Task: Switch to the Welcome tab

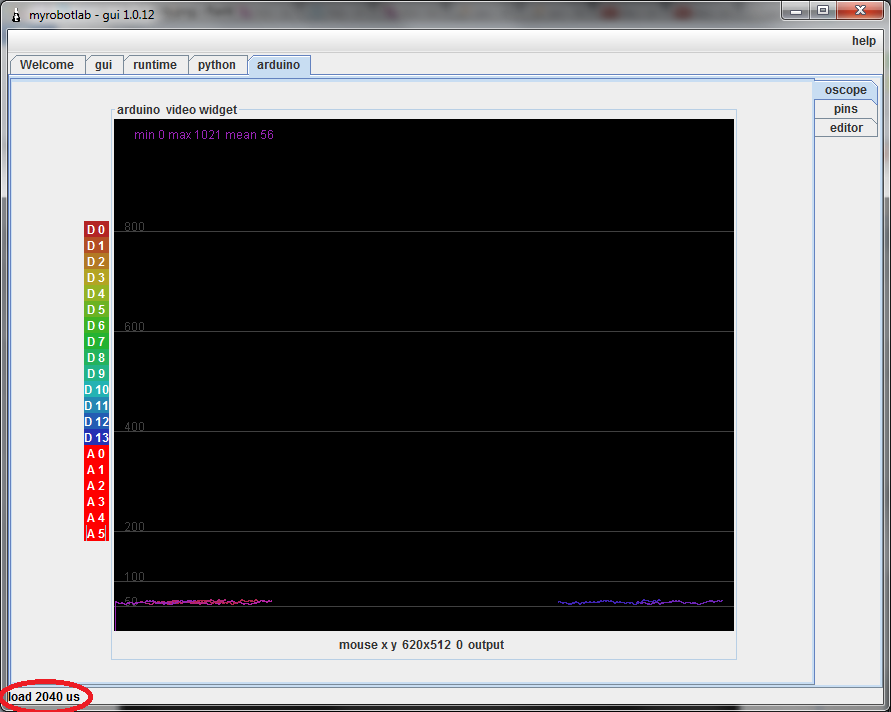Action: click(x=47, y=65)
